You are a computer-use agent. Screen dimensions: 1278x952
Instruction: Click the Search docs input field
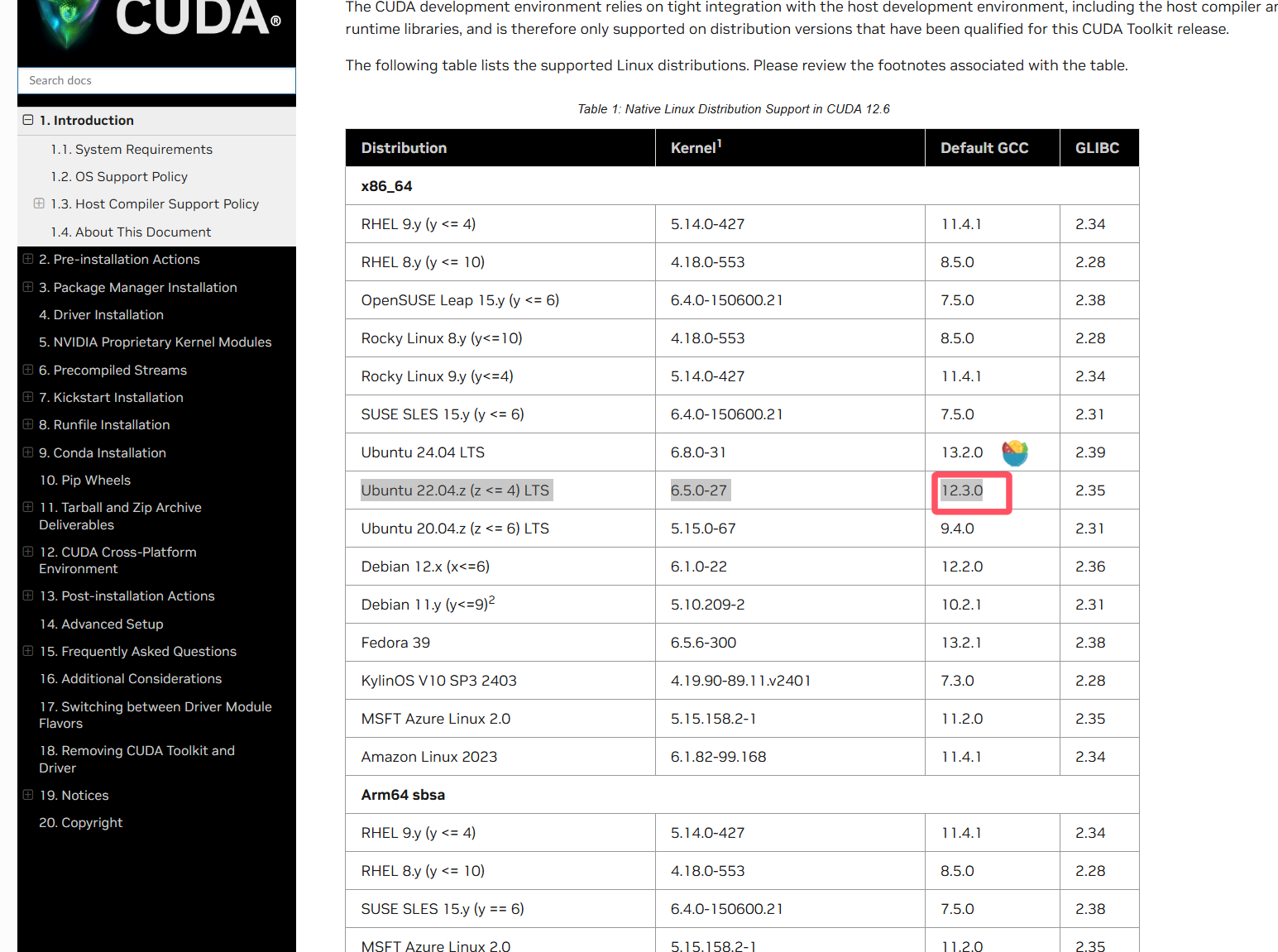(x=156, y=80)
